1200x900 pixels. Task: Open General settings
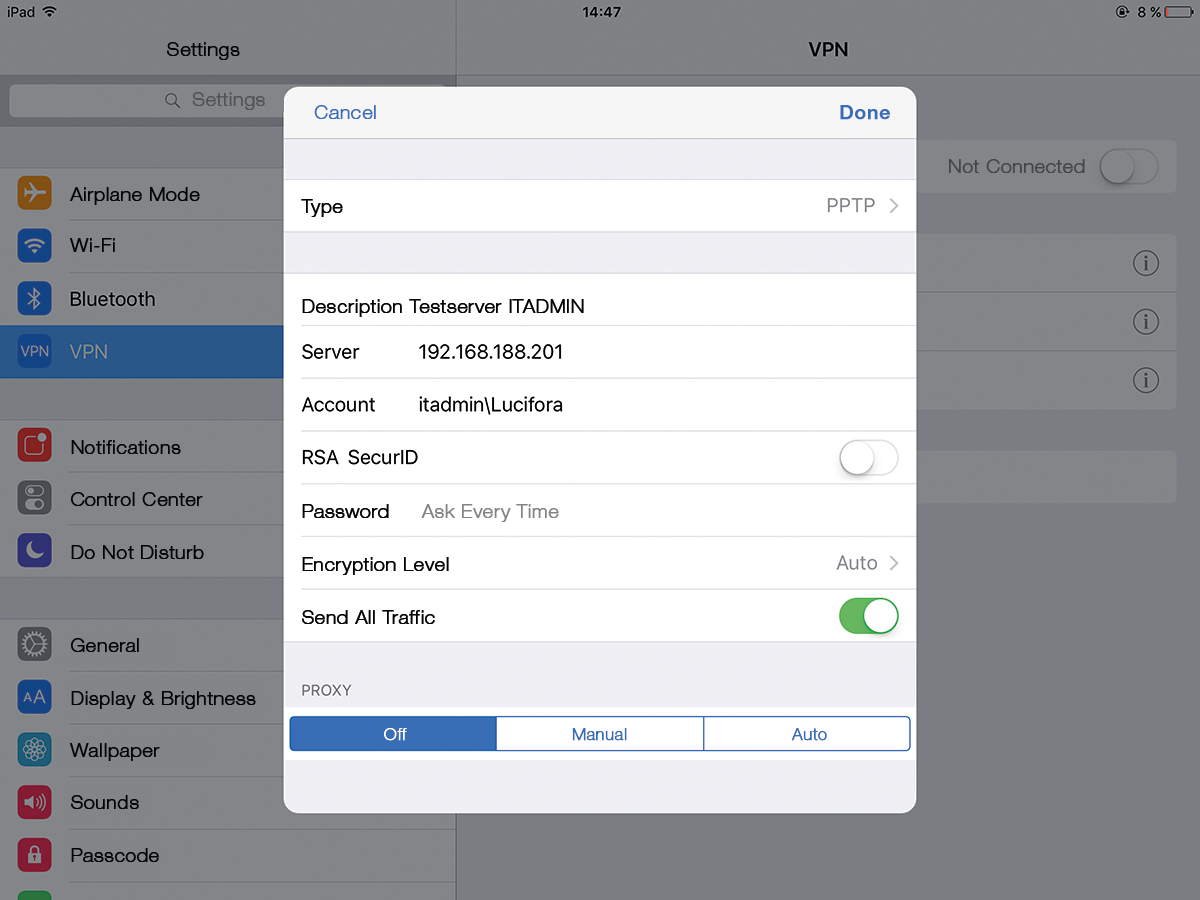[x=105, y=645]
